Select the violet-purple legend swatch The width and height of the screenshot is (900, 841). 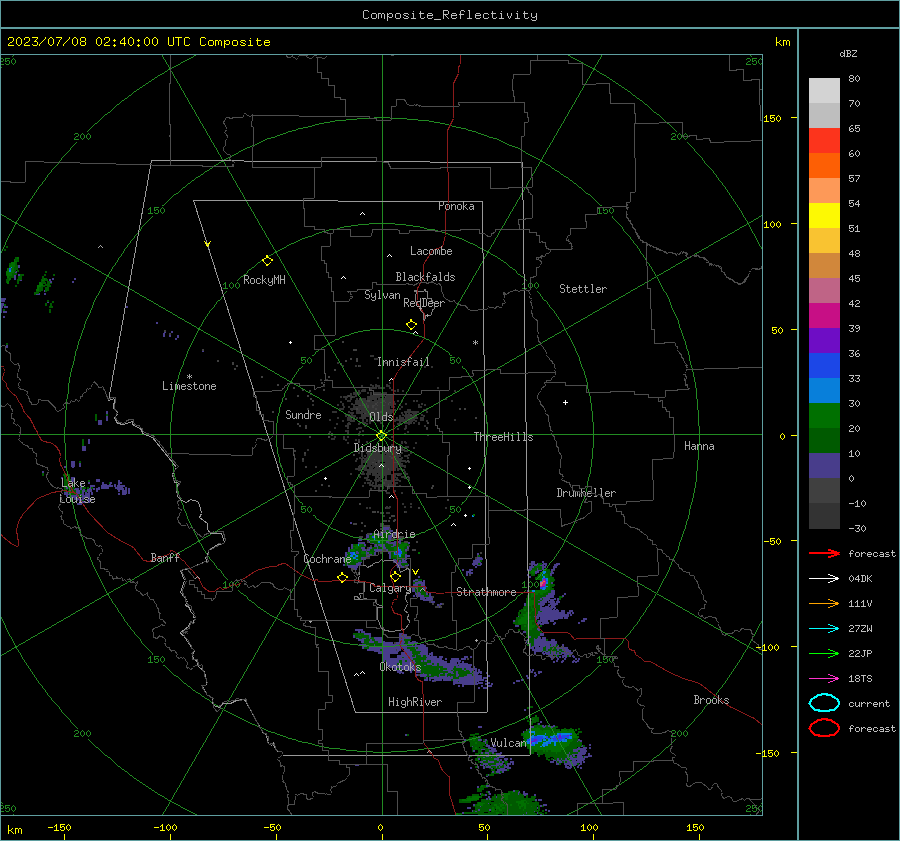[824, 340]
